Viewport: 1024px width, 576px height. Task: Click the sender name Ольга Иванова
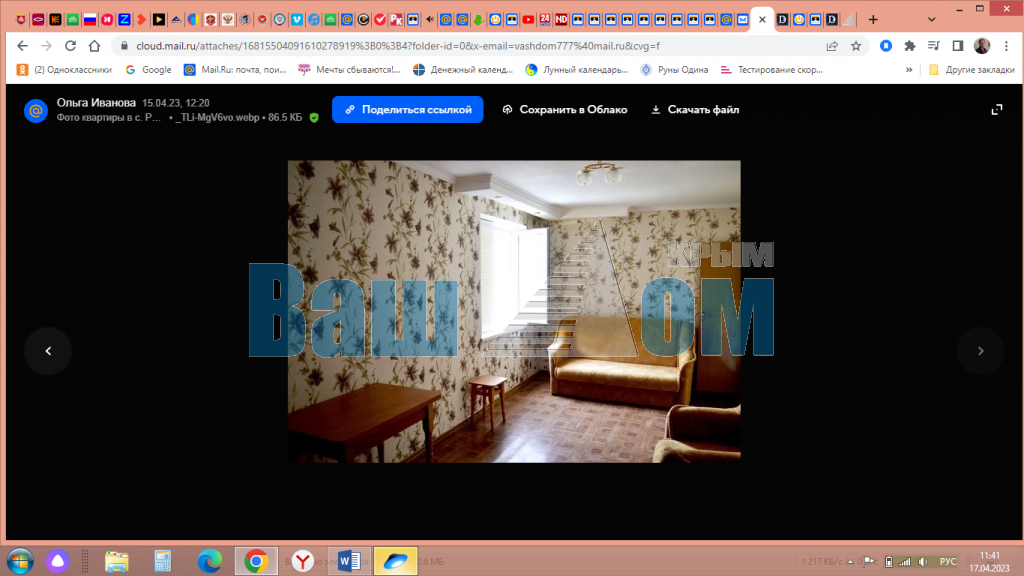(96, 103)
